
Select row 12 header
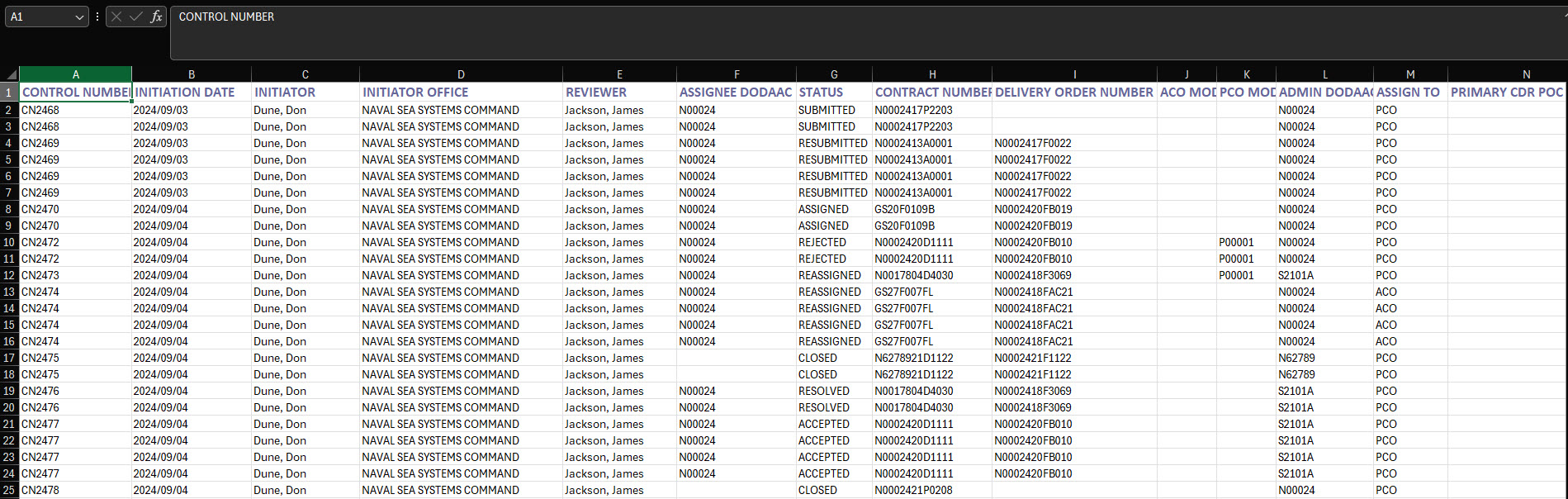pos(9,275)
